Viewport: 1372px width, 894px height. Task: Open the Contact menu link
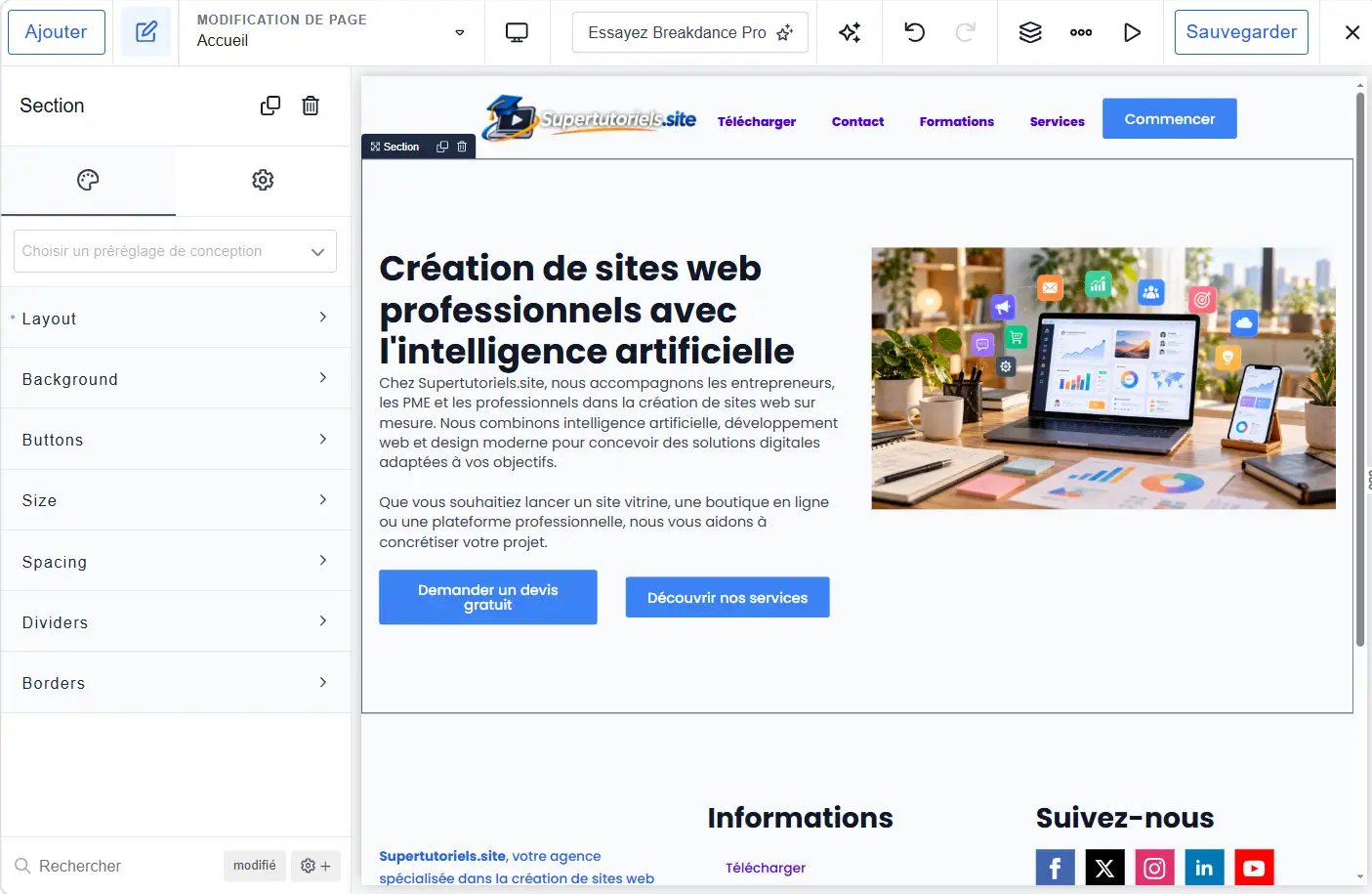pos(857,121)
